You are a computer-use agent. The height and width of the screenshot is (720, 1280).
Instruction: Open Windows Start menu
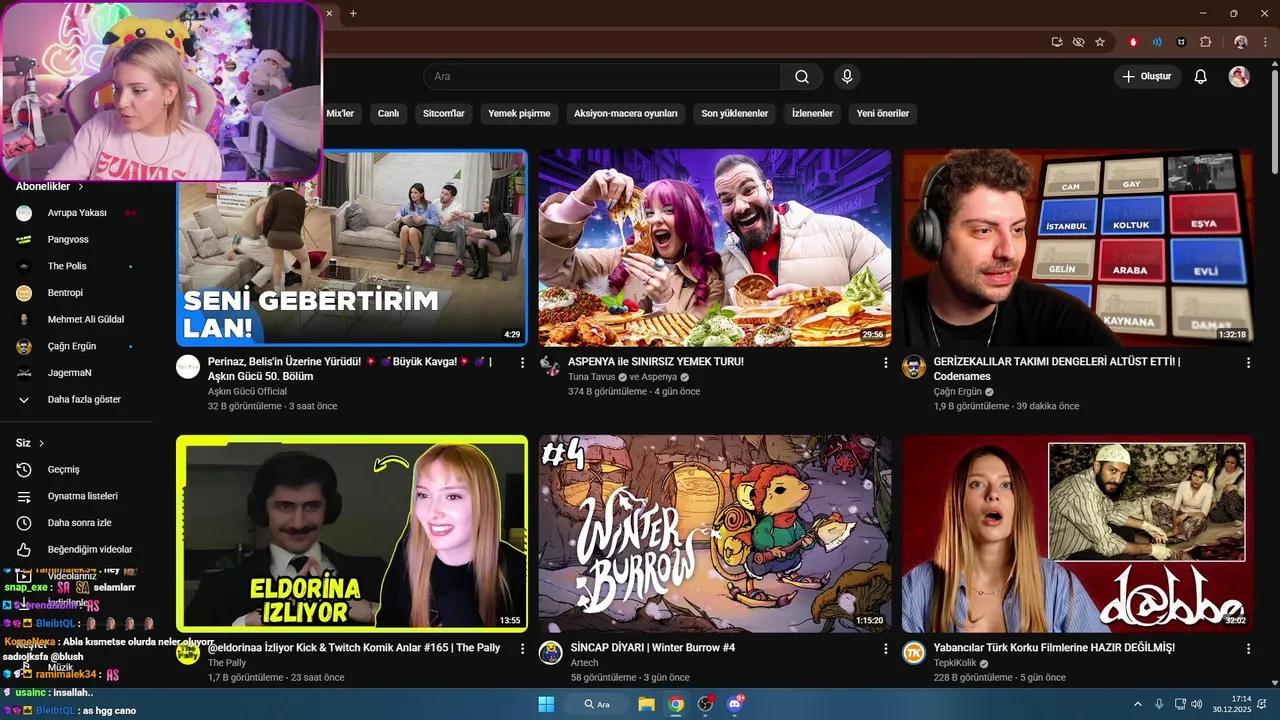[546, 704]
